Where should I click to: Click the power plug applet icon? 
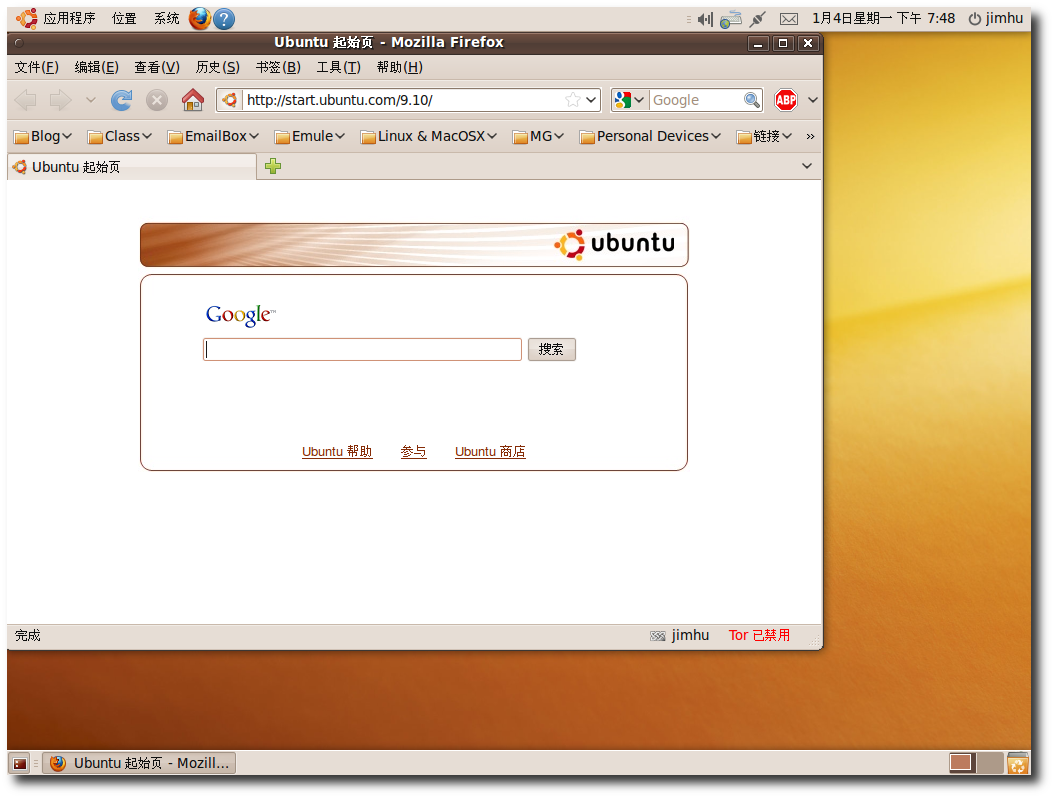pyautogui.click(x=758, y=19)
